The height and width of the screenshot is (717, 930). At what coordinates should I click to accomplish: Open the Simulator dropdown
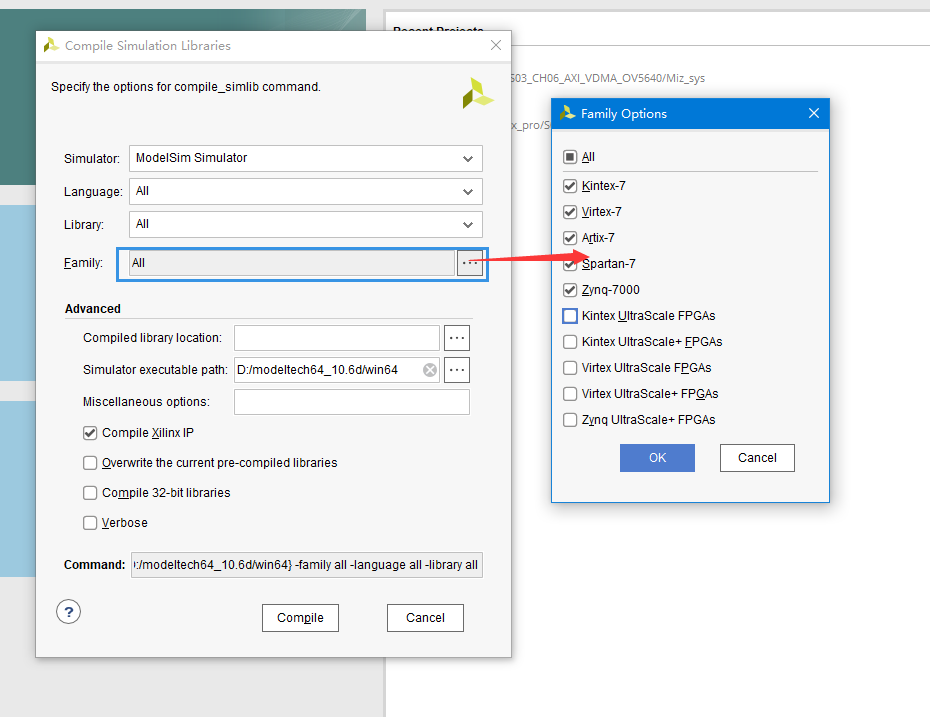tap(306, 158)
